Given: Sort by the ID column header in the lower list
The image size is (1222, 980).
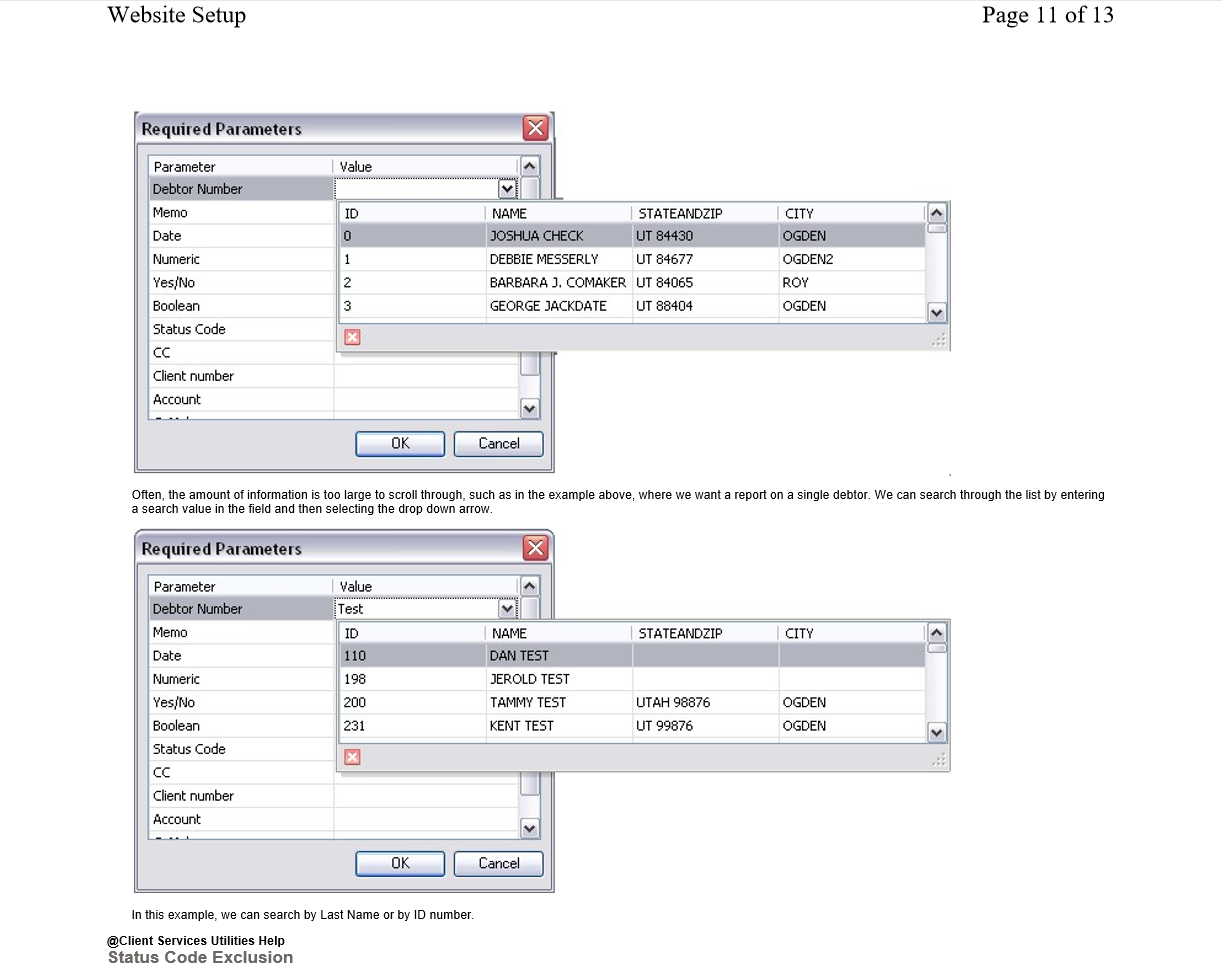Looking at the screenshot, I should (x=413, y=633).
